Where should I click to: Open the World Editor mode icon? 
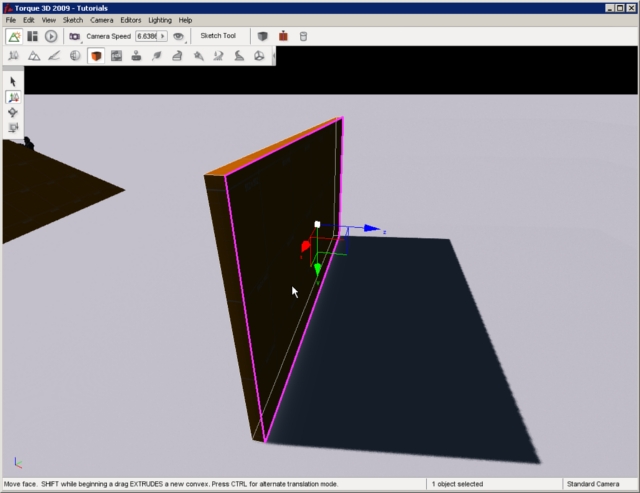pyautogui.click(x=14, y=36)
